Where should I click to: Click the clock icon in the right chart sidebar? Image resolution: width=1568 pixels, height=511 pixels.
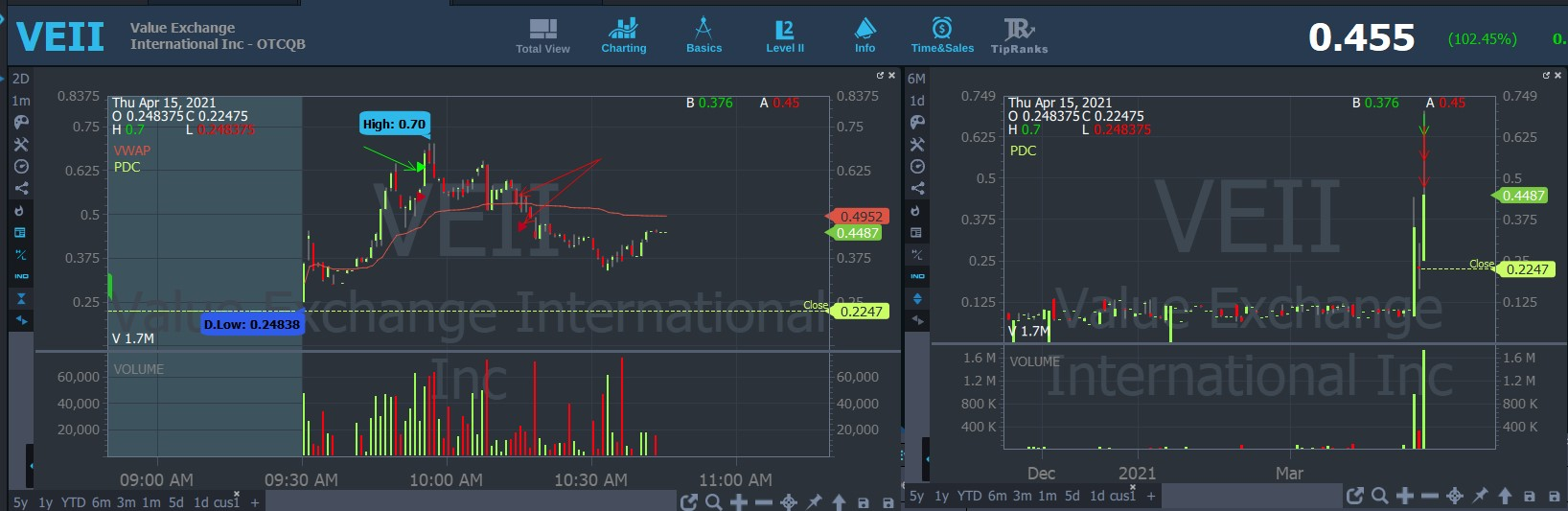917,167
